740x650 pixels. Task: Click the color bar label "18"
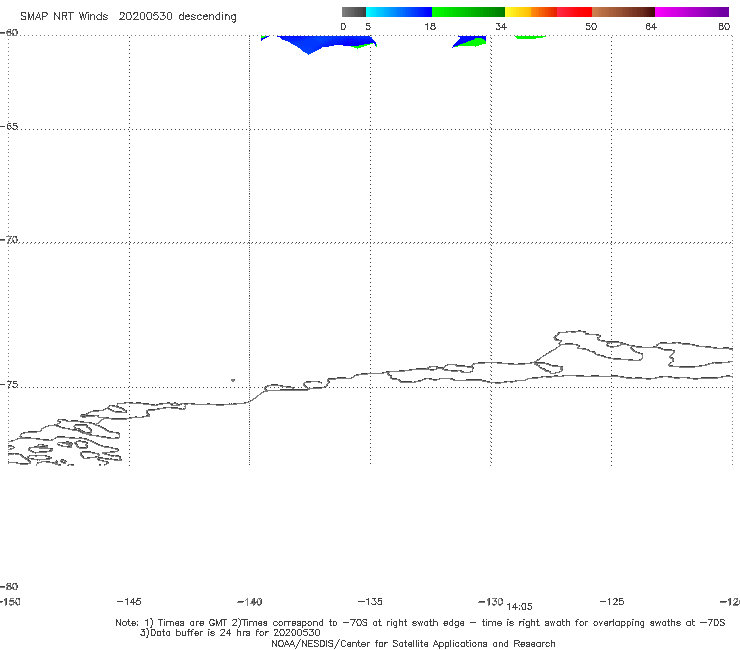click(430, 26)
